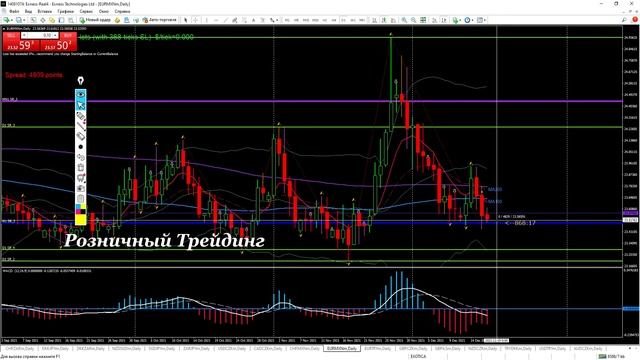Expand templates dropdown arrow
The width and height of the screenshot is (640, 360).
click(485, 20)
